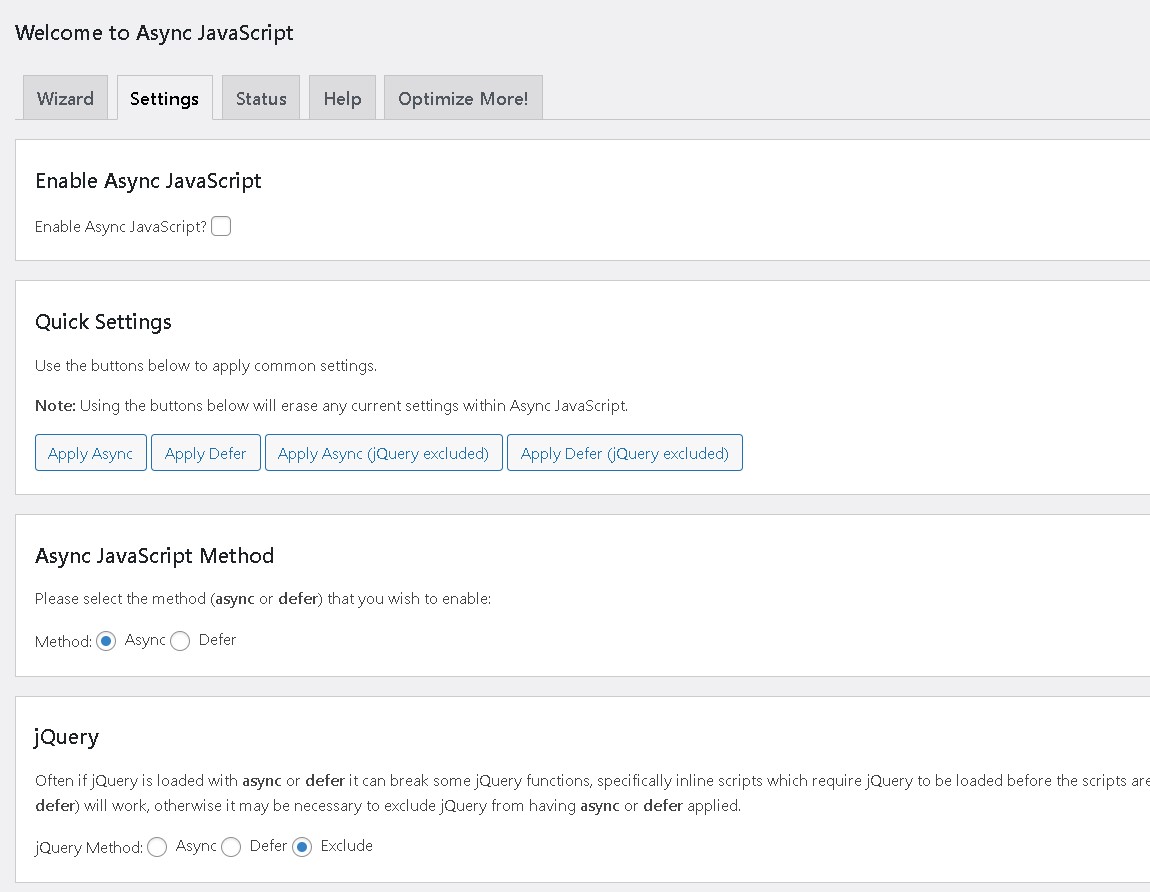Set jQuery Method to Async
1150x892 pixels.
pyautogui.click(x=157, y=847)
